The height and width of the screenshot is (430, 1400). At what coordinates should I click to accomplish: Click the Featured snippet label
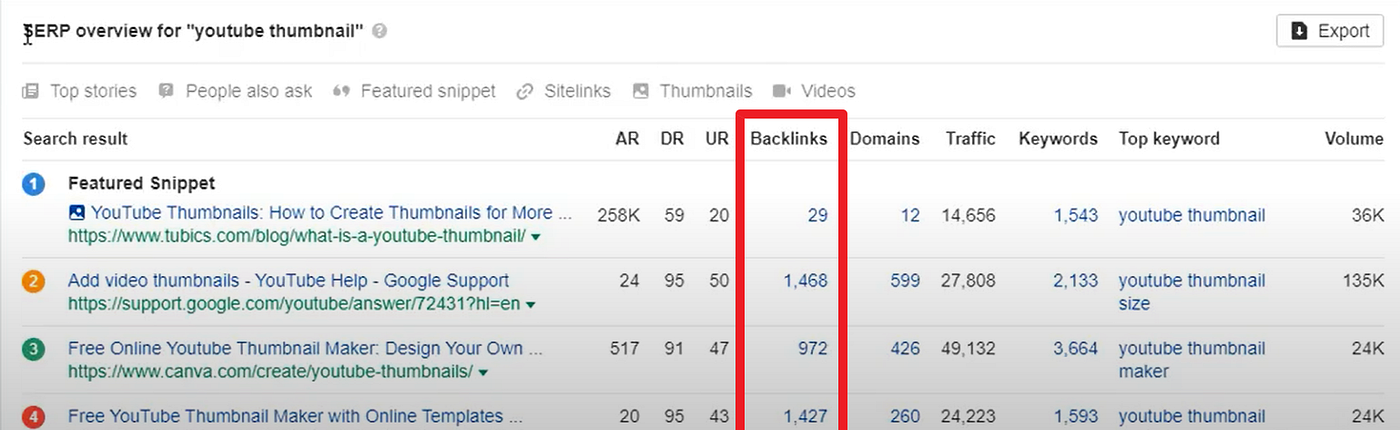tap(428, 91)
